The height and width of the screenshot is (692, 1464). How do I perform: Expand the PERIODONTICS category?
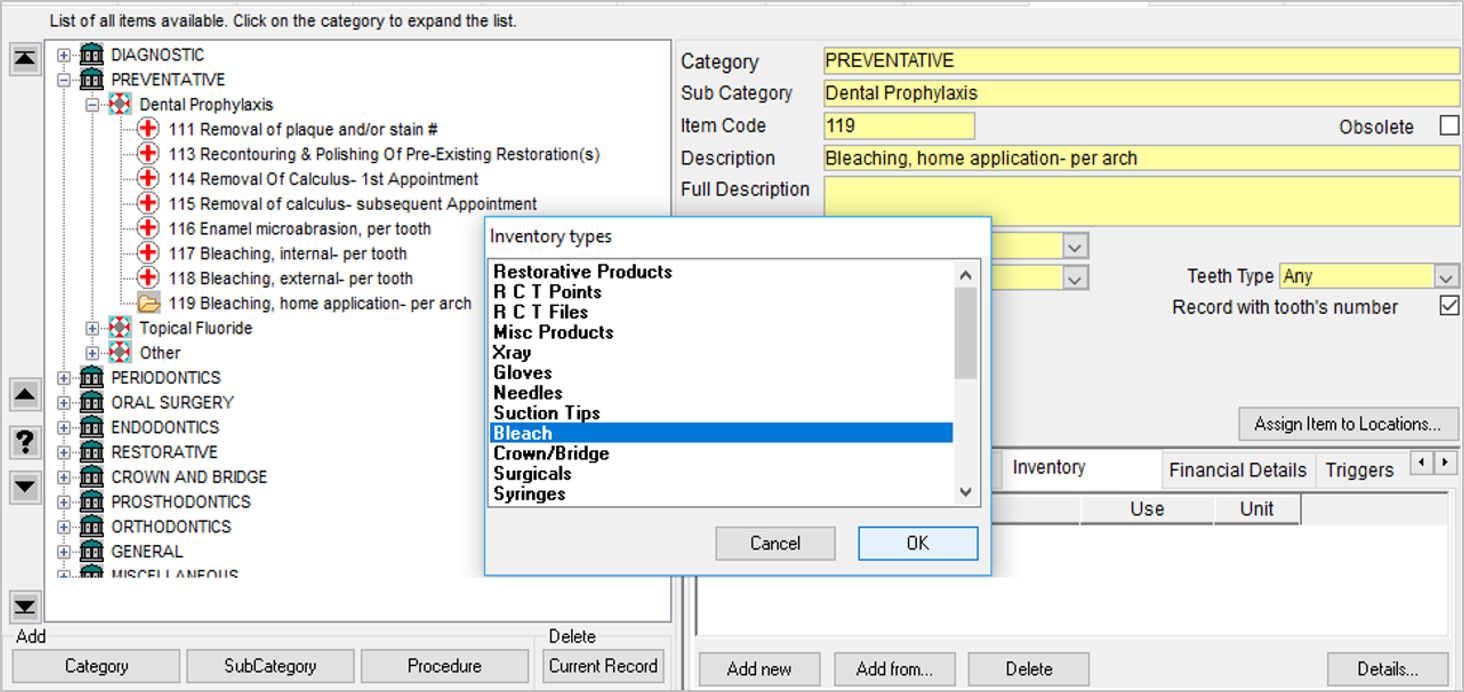point(64,378)
